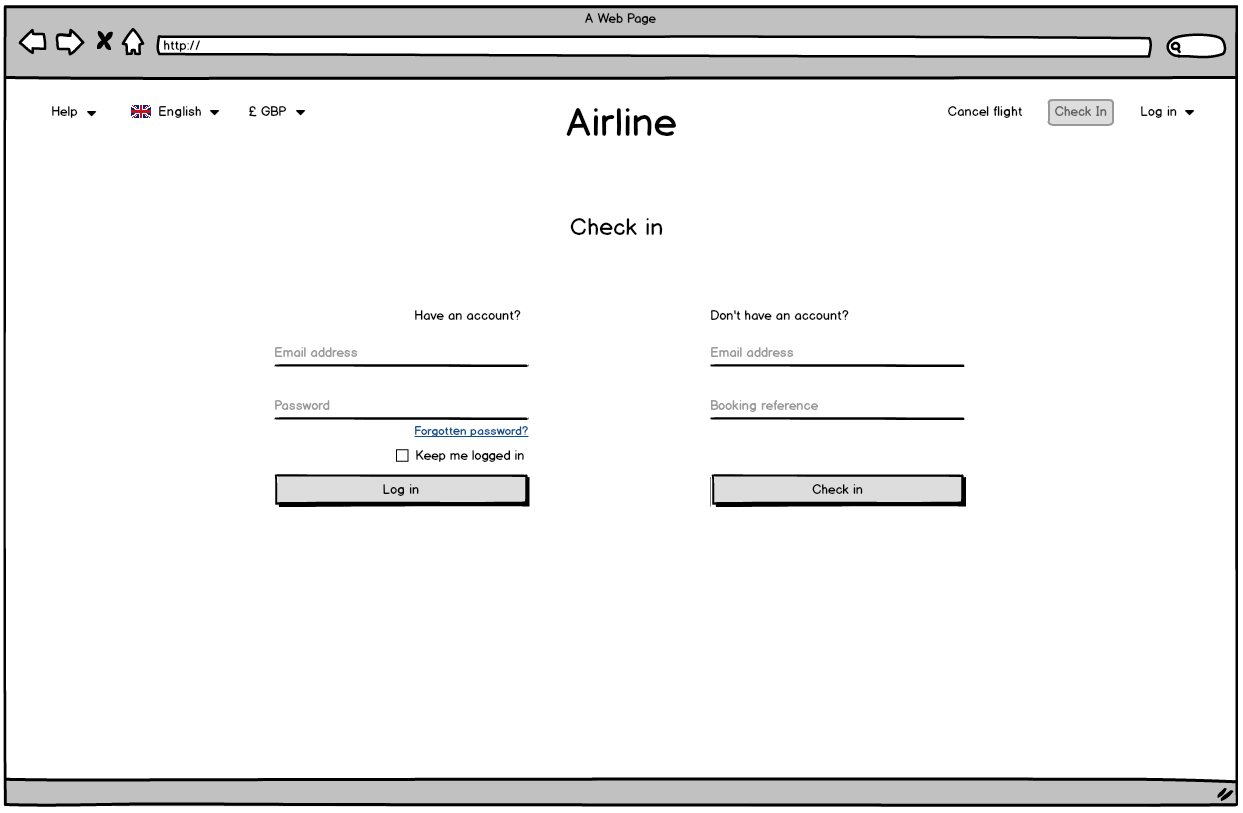Click the "Check in" page heading
The width and height of the screenshot is (1243, 813).
pyautogui.click(x=616, y=228)
